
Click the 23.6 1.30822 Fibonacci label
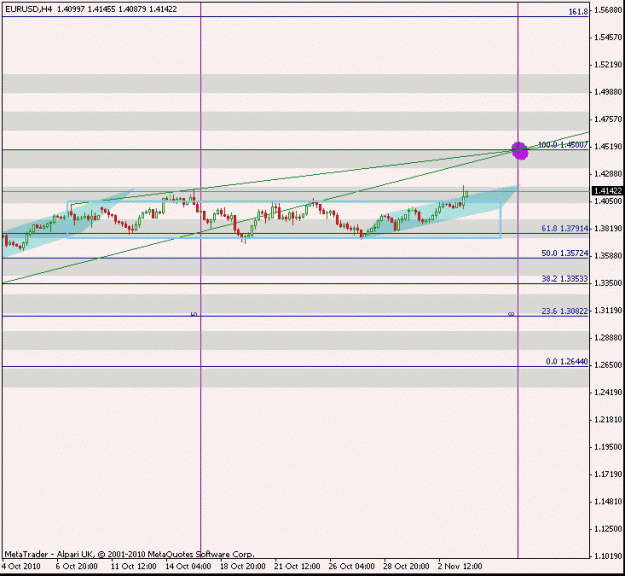pos(564,311)
